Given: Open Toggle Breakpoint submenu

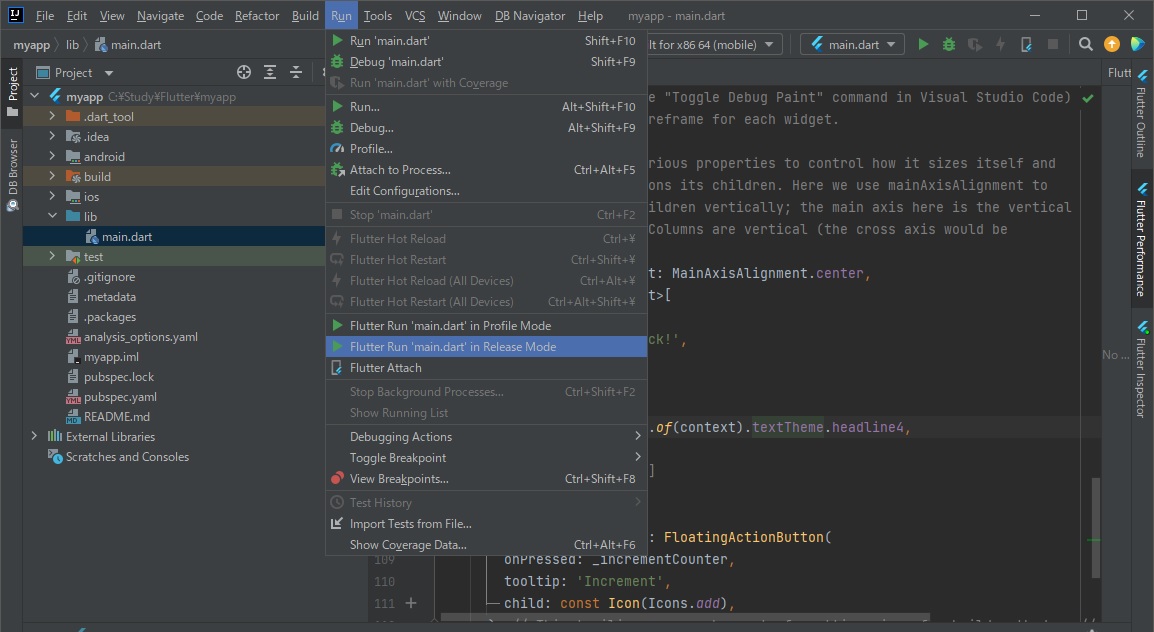Looking at the screenshot, I should point(486,458).
